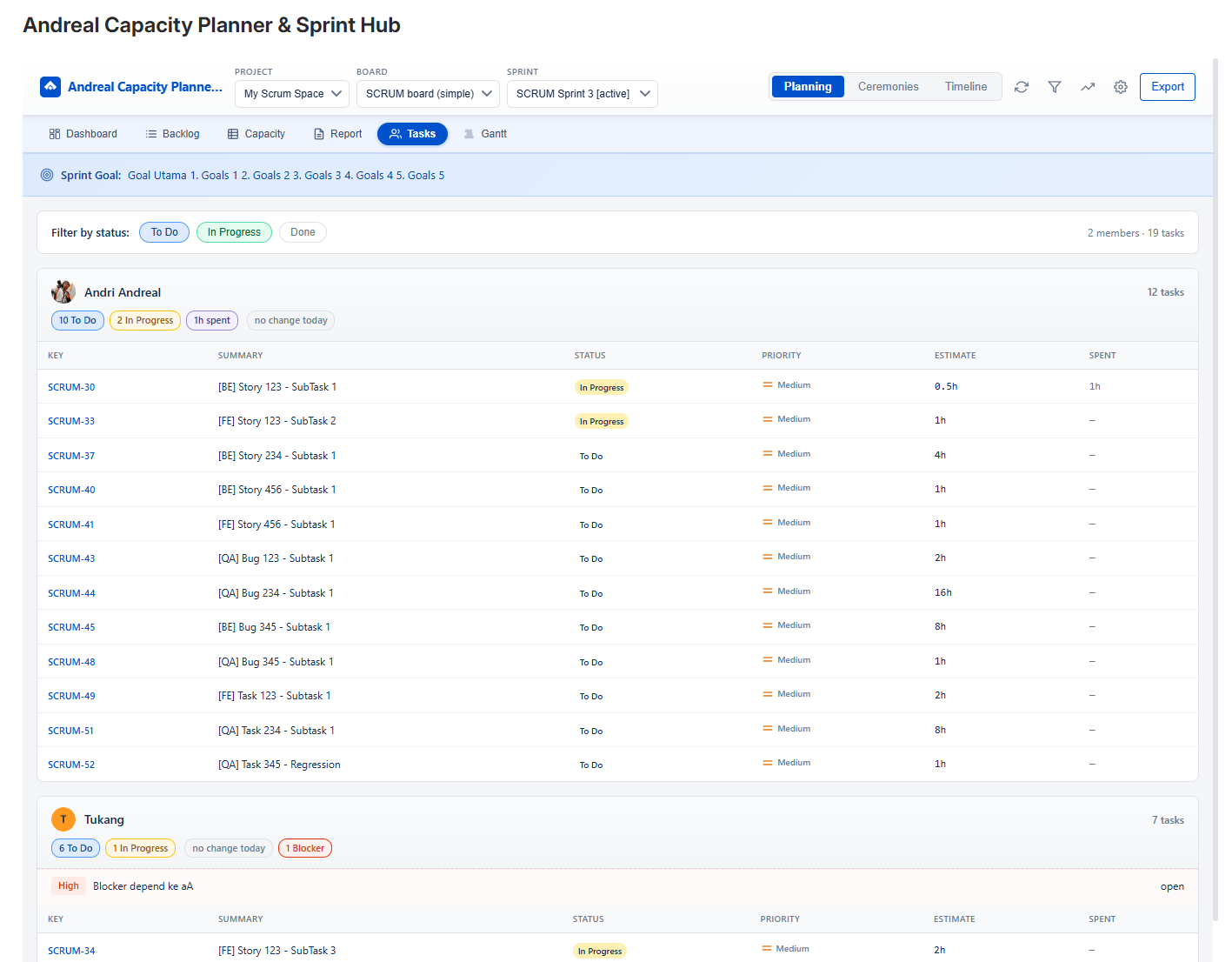The width and height of the screenshot is (1232, 962).
Task: Select the Timeline tab
Action: click(965, 86)
